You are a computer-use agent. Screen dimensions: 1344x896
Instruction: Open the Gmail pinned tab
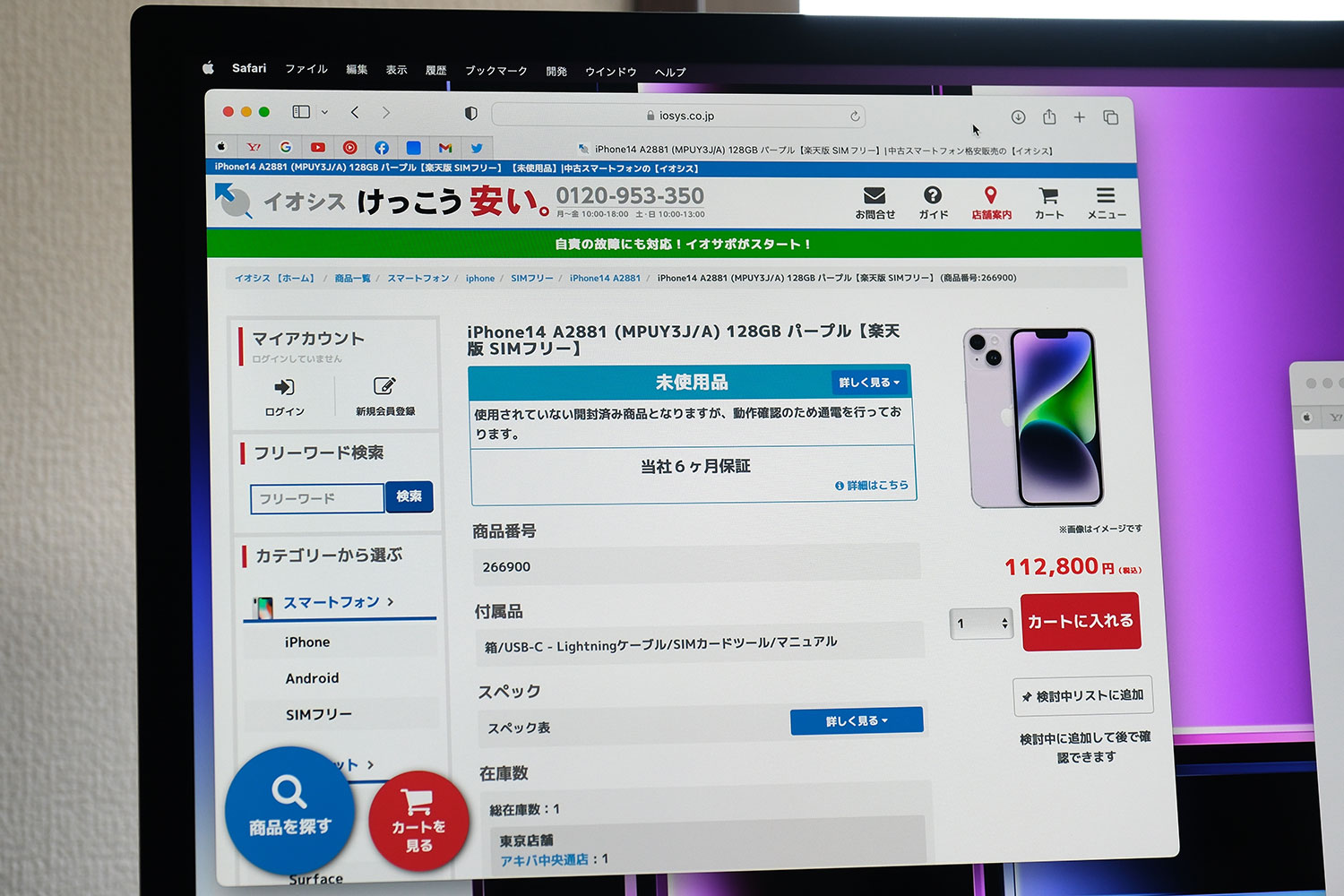(x=445, y=148)
